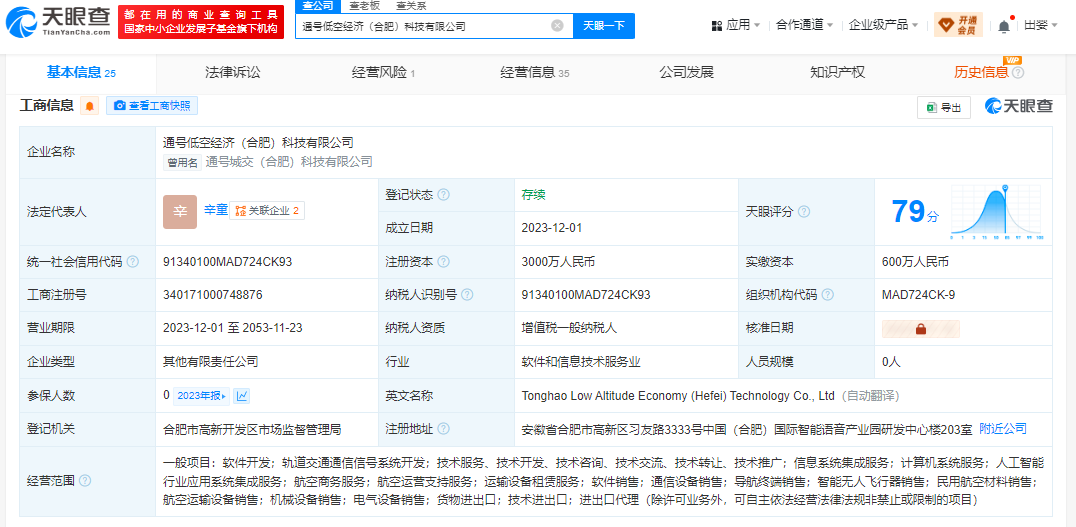1076x527 pixels.
Task: Click the 存续 registration status value
Action: (x=533, y=195)
